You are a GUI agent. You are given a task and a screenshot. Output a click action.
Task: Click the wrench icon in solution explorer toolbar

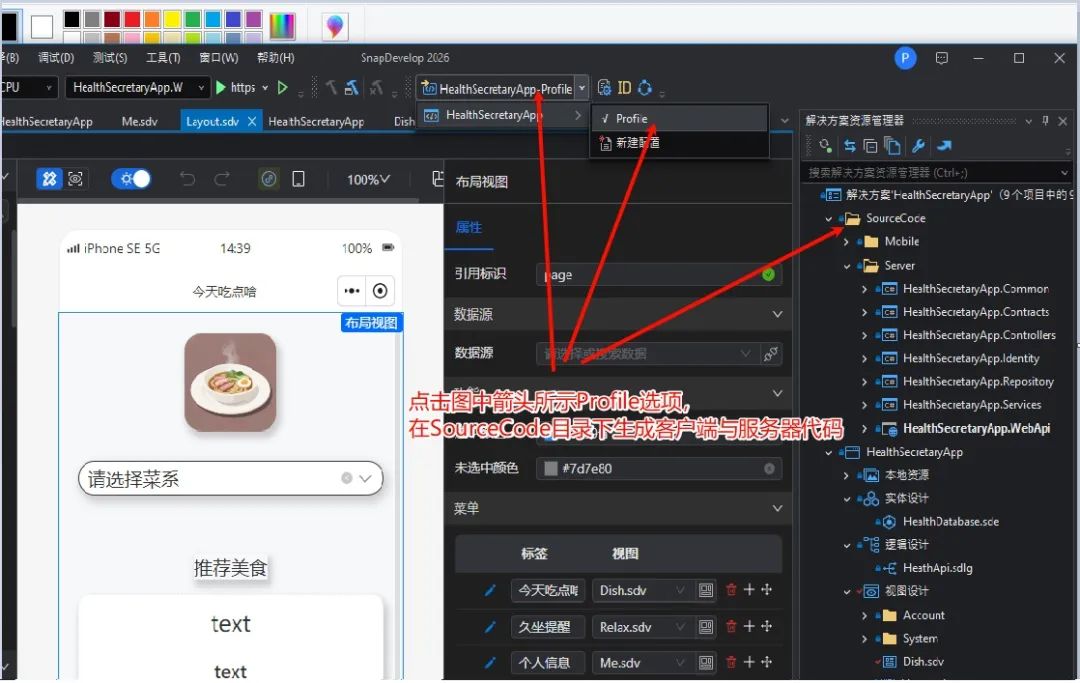click(919, 145)
